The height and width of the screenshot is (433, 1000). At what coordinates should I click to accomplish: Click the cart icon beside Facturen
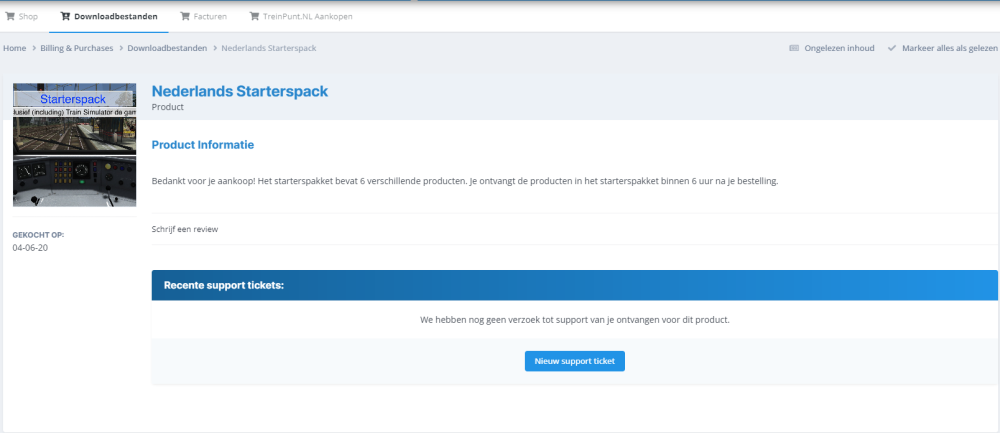click(185, 16)
